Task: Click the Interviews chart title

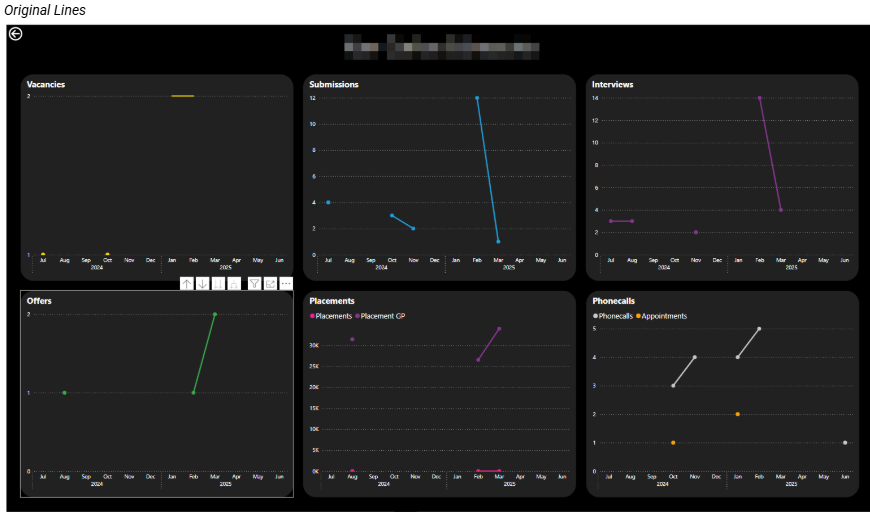Action: [613, 84]
